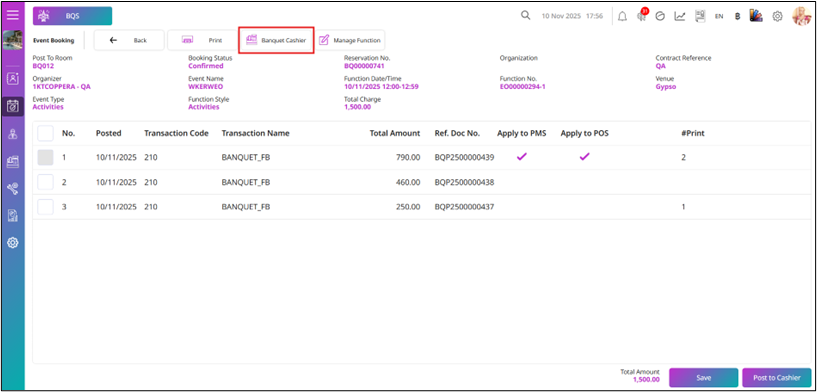Click the Posted column header
The width and height of the screenshot is (817, 392).
click(108, 133)
